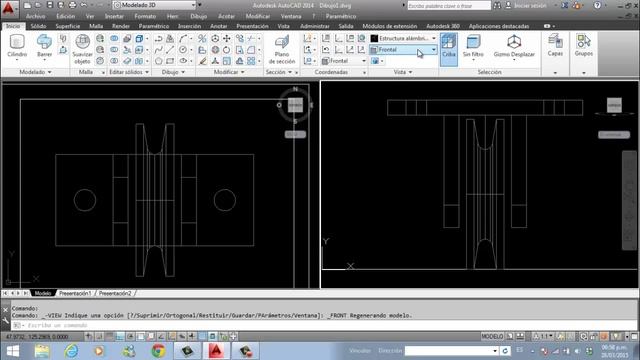Open the Frontal view dropdown in Vista
Viewport: 640px width, 360px height.
click(403, 49)
